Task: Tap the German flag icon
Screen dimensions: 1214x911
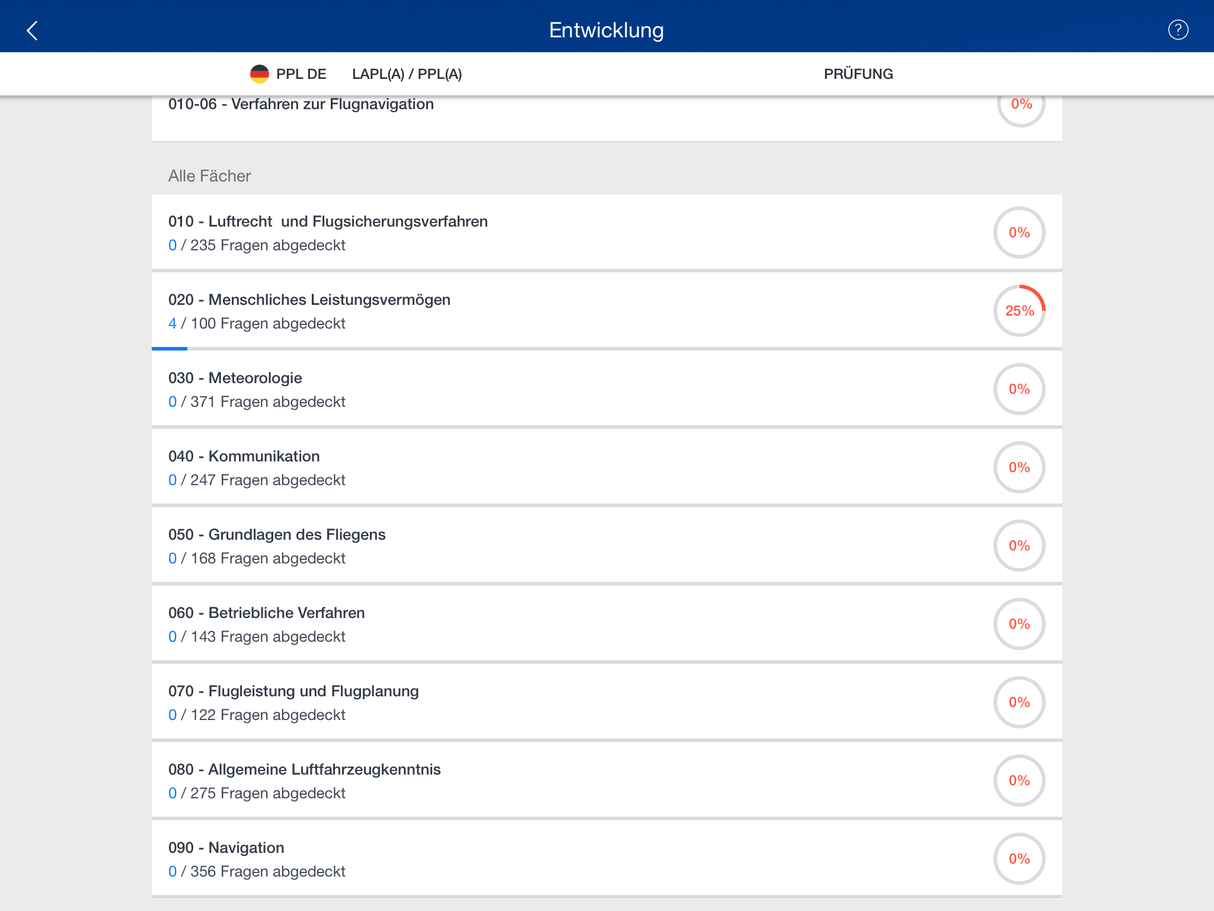Action: click(x=259, y=74)
